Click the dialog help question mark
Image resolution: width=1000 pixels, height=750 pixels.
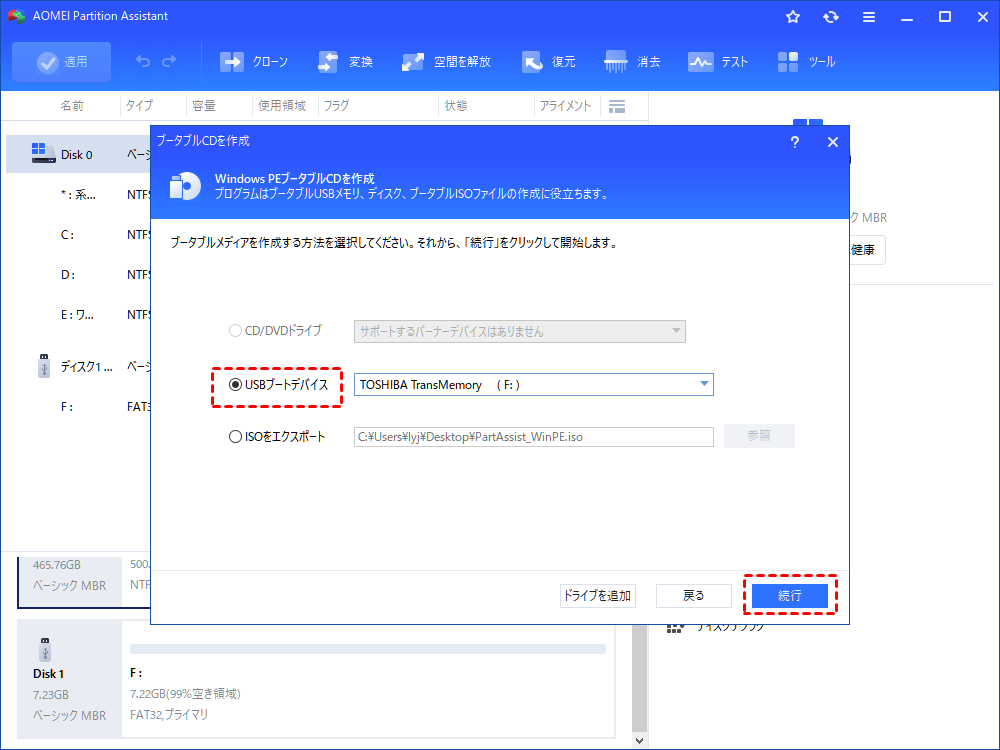[795, 142]
